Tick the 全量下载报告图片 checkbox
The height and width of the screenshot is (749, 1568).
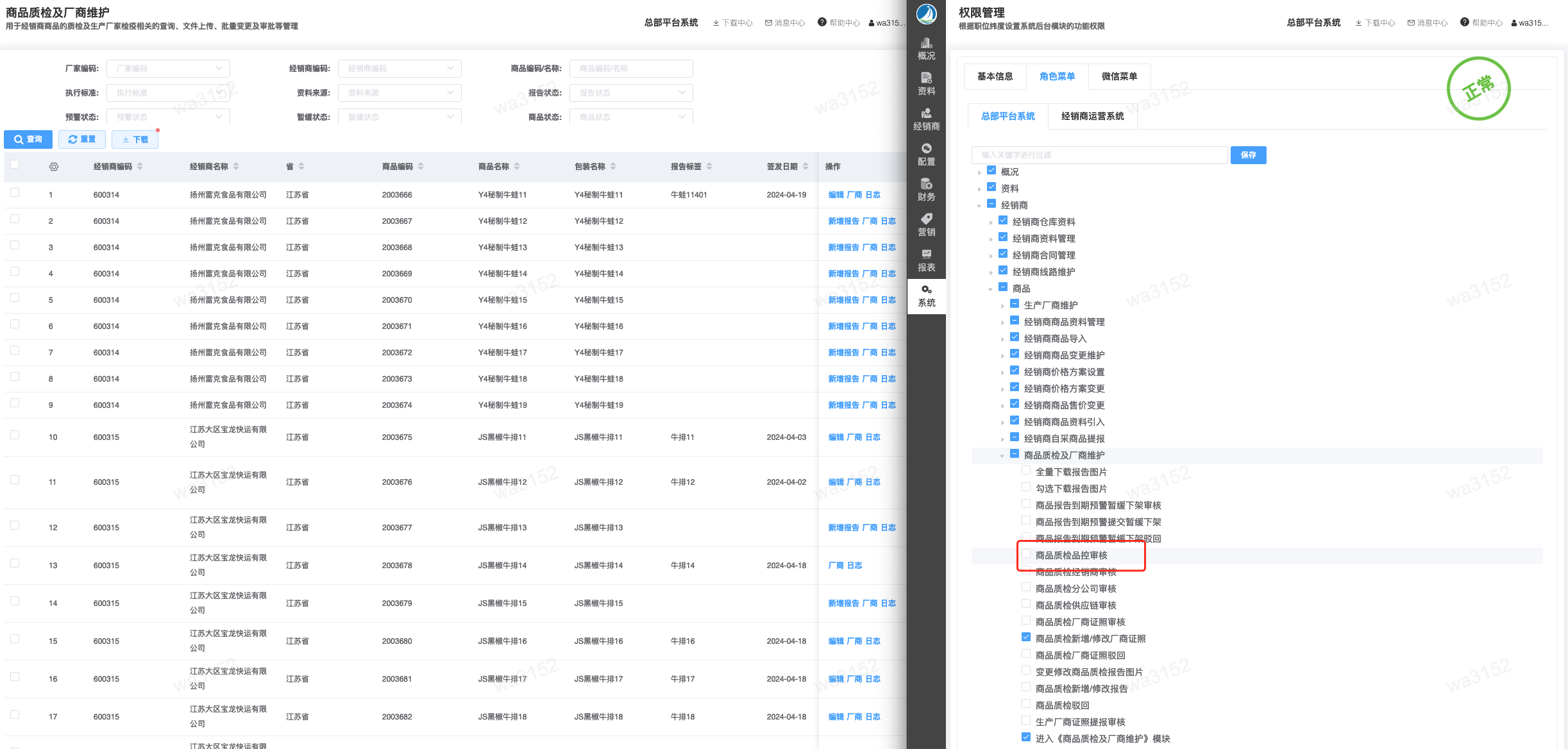click(1026, 471)
